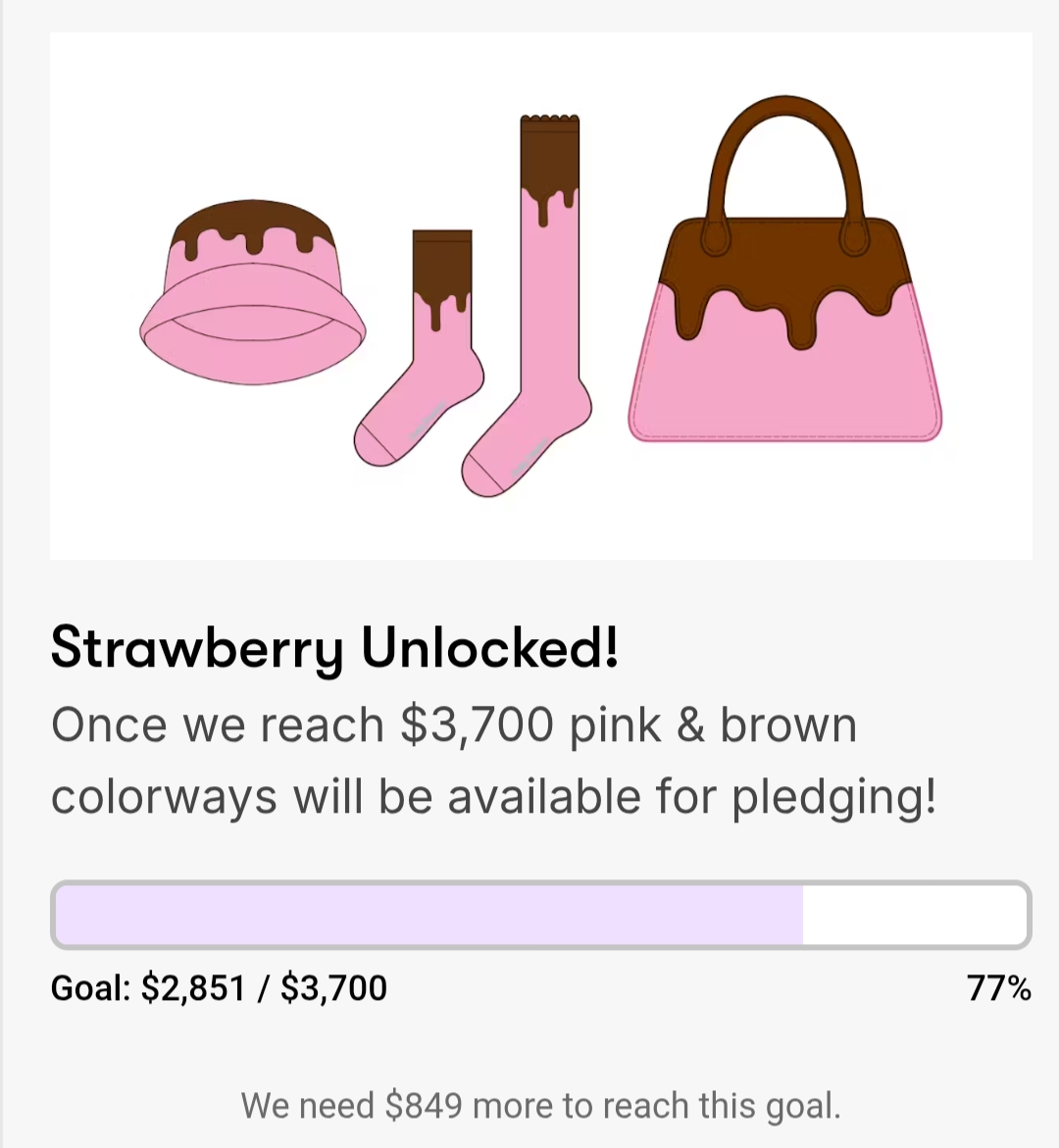Viewport: 1059px width, 1148px height.
Task: Click the 77% progress percentage label
Action: 998,987
